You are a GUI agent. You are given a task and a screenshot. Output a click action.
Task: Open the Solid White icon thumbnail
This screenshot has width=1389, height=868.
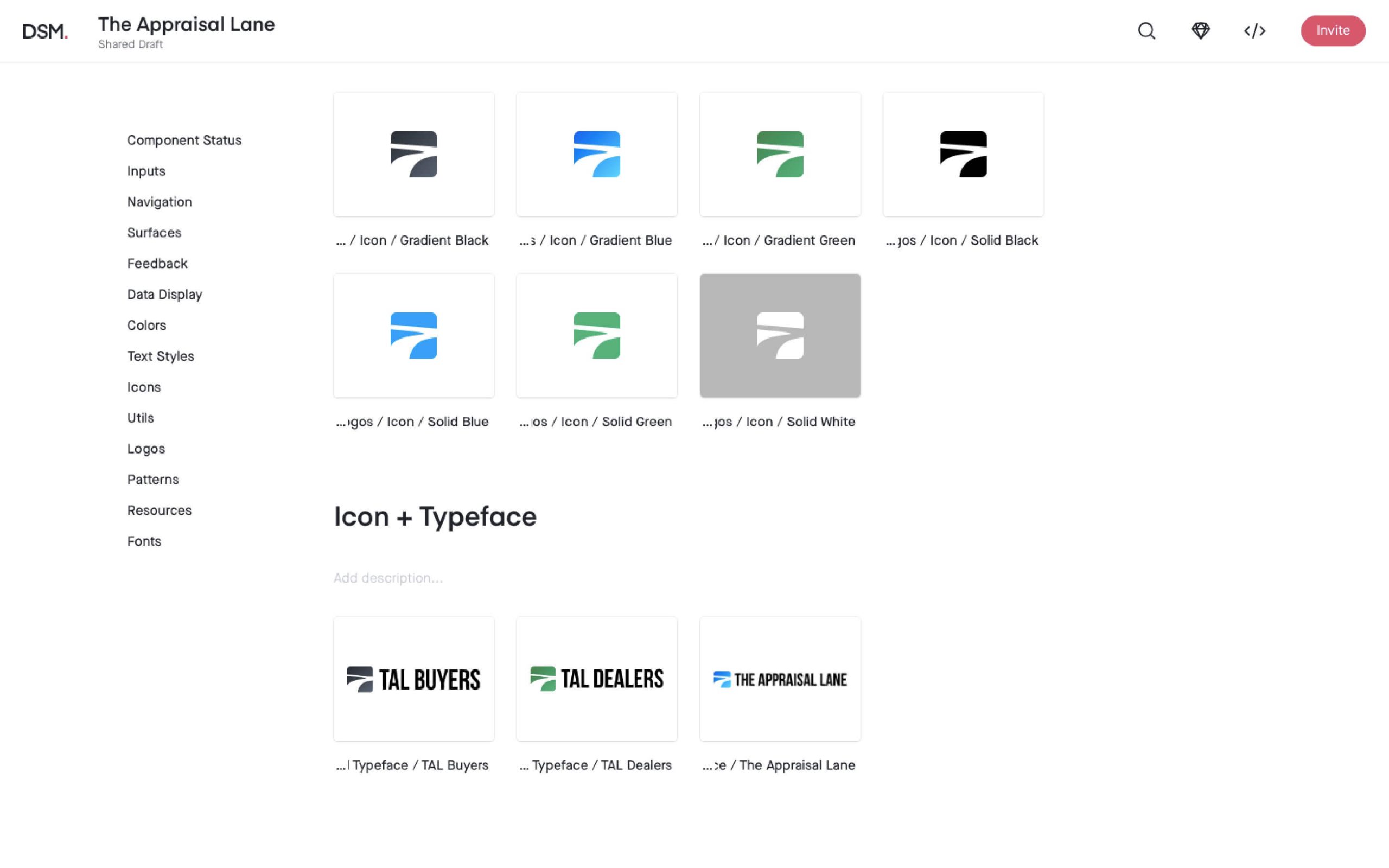(780, 336)
